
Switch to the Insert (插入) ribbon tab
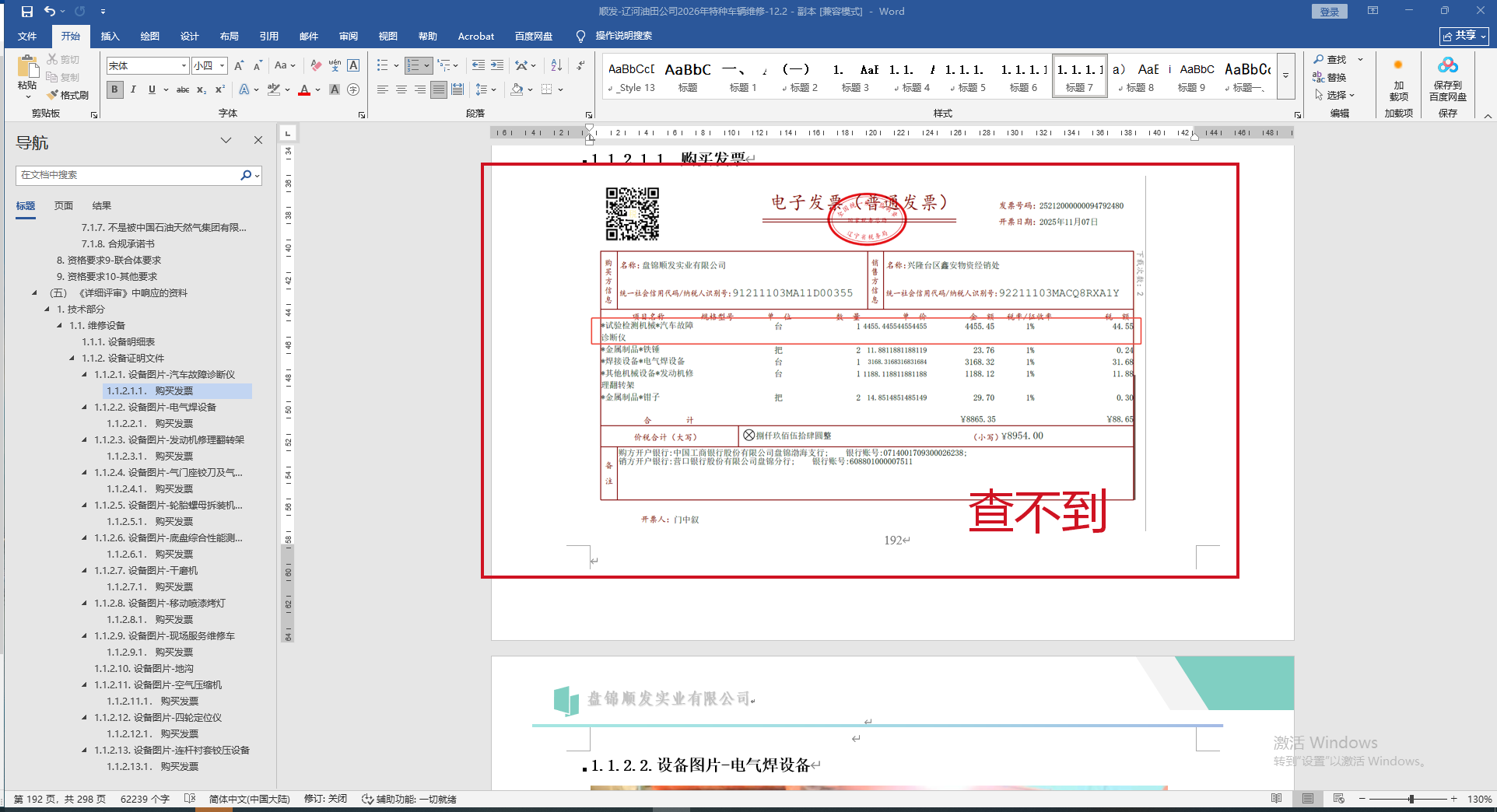pos(110,36)
